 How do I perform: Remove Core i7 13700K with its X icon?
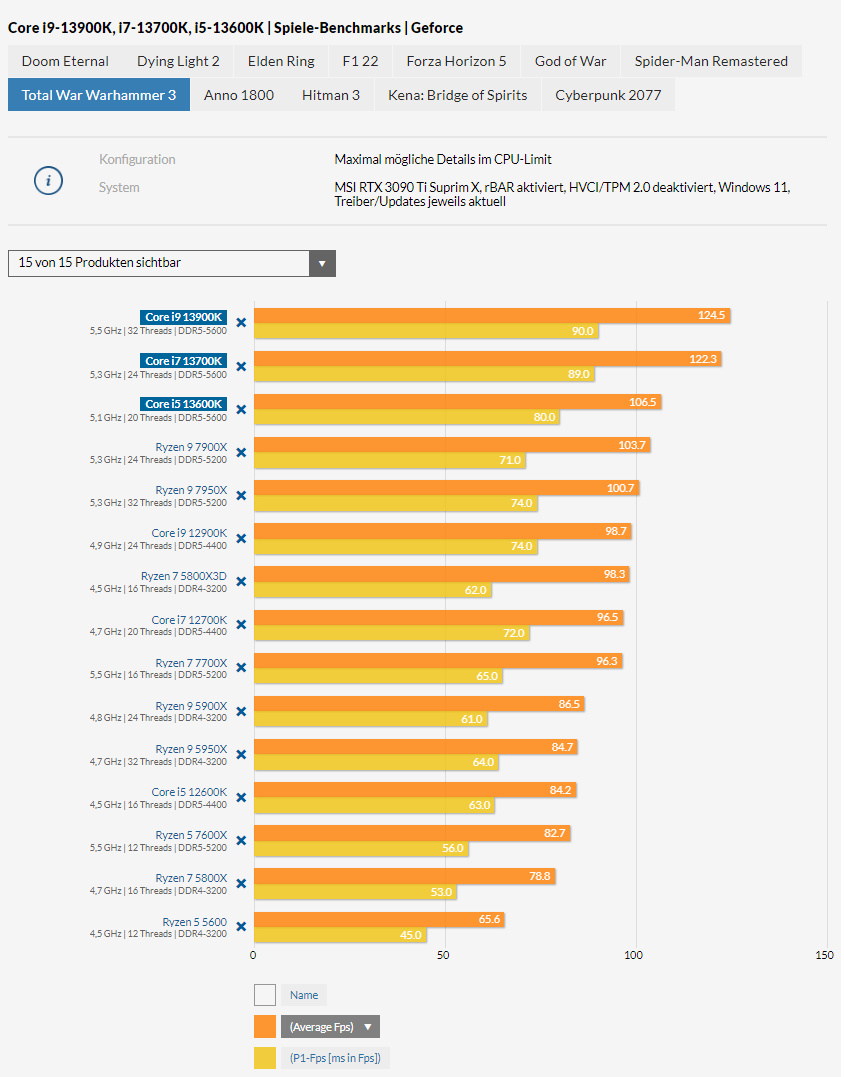(x=241, y=367)
